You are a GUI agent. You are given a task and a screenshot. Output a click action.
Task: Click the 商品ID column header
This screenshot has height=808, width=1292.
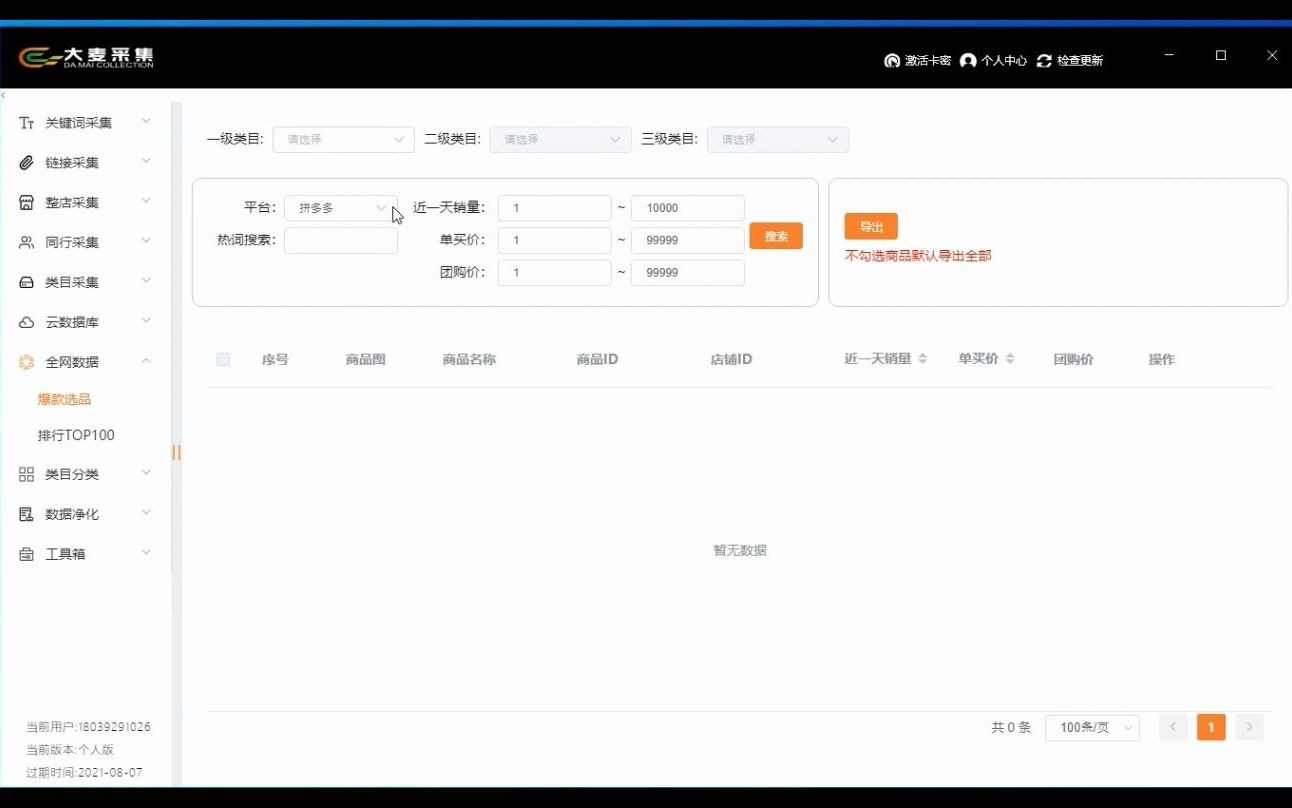tap(597, 359)
